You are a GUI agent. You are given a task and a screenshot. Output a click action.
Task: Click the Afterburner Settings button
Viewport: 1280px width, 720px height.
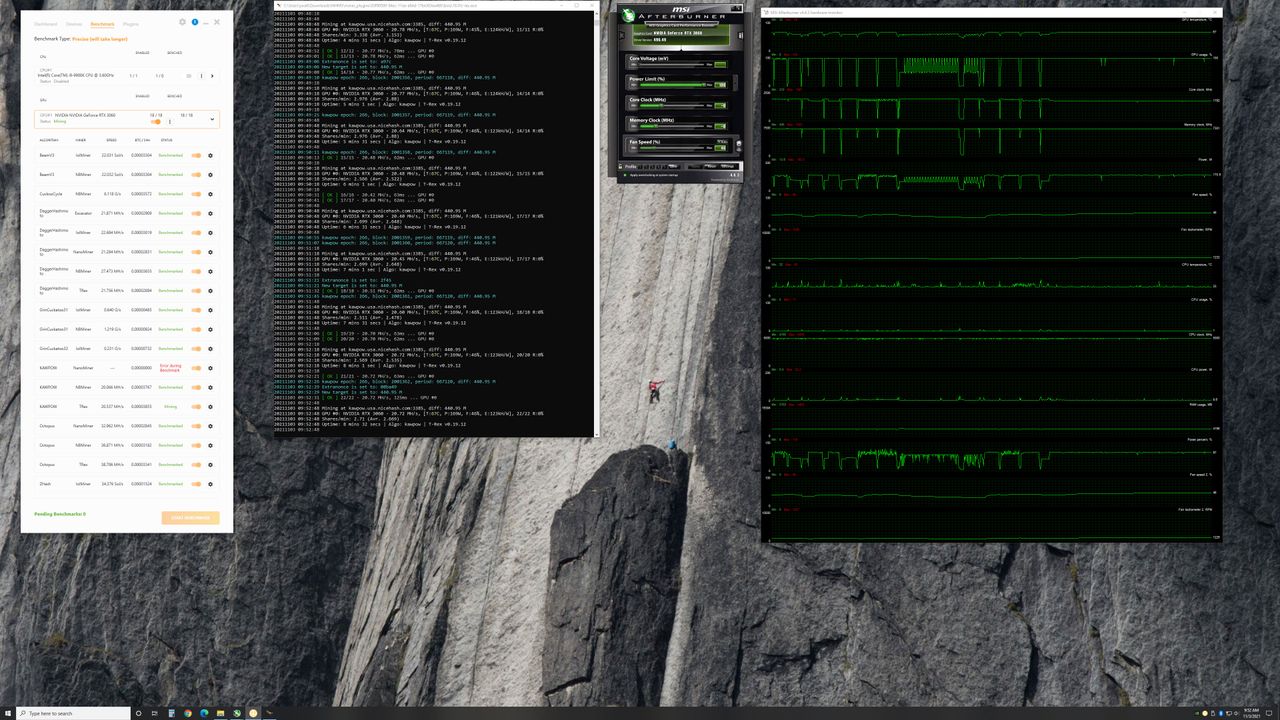pos(727,166)
